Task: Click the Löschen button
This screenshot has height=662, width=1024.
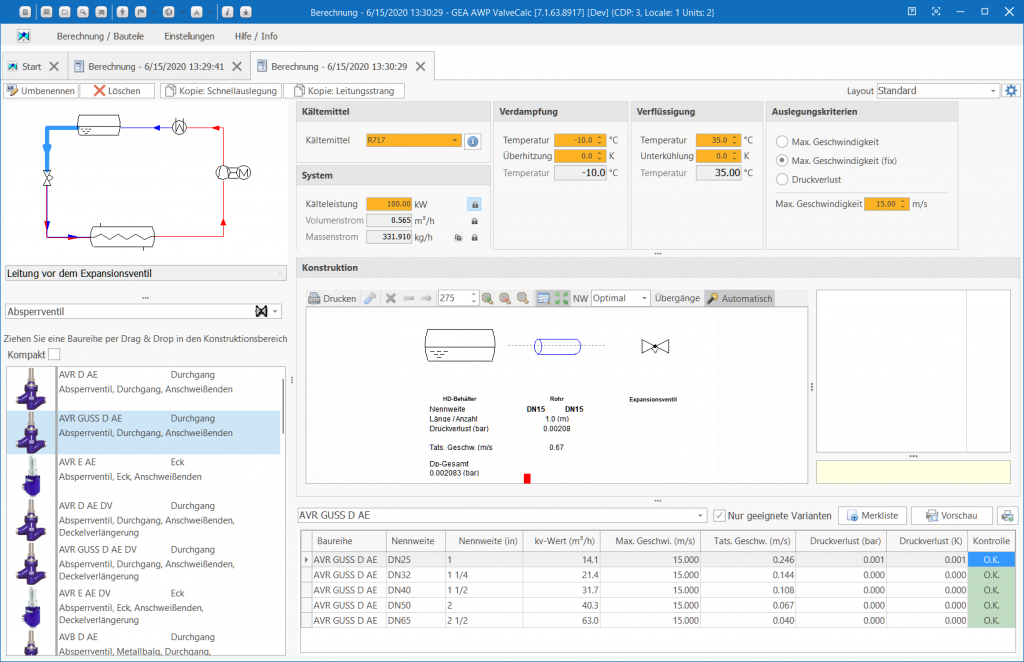Action: point(118,91)
